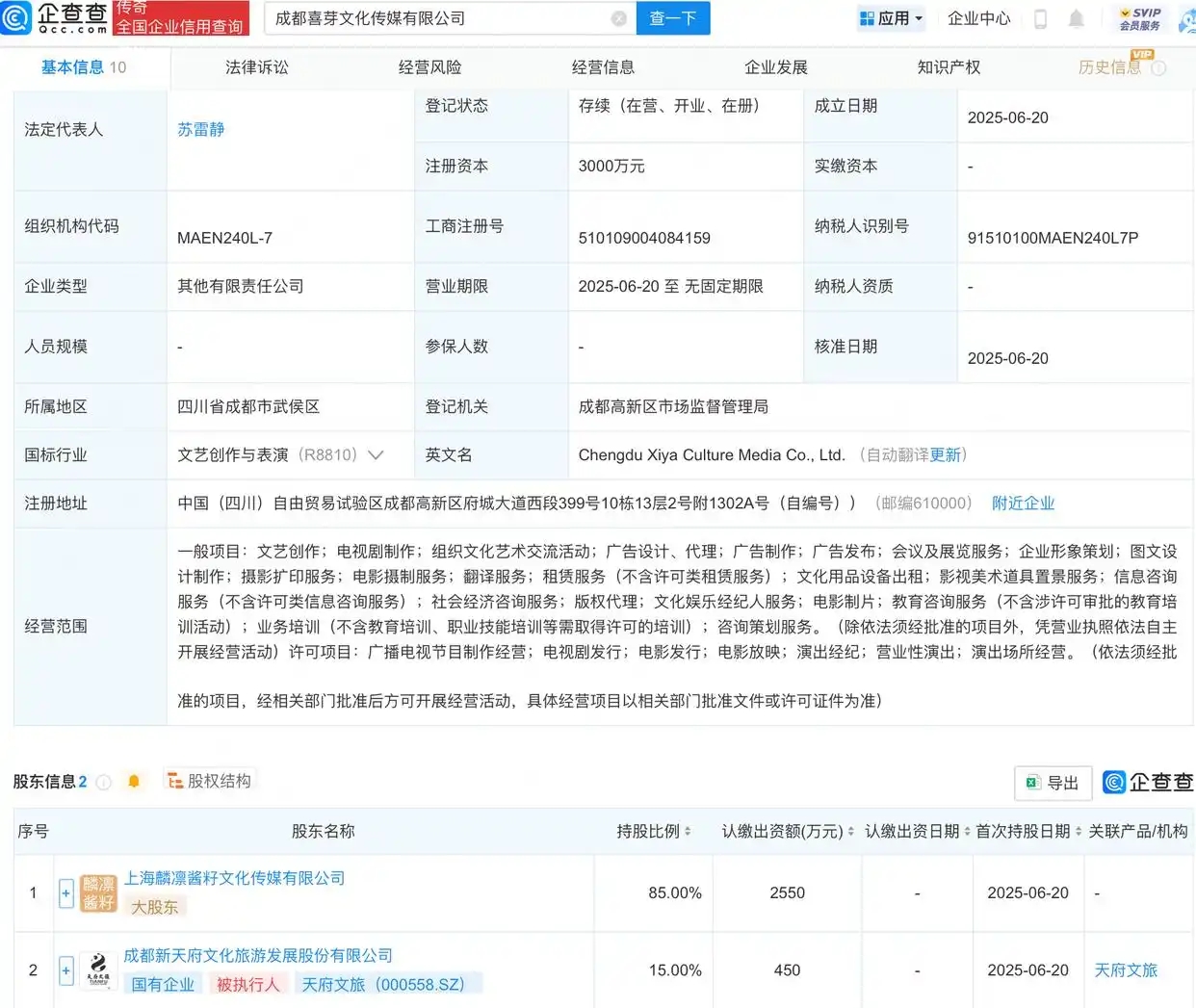This screenshot has height=1008, width=1196.
Task: Click the 企查查 logo in the header
Action: point(55,17)
